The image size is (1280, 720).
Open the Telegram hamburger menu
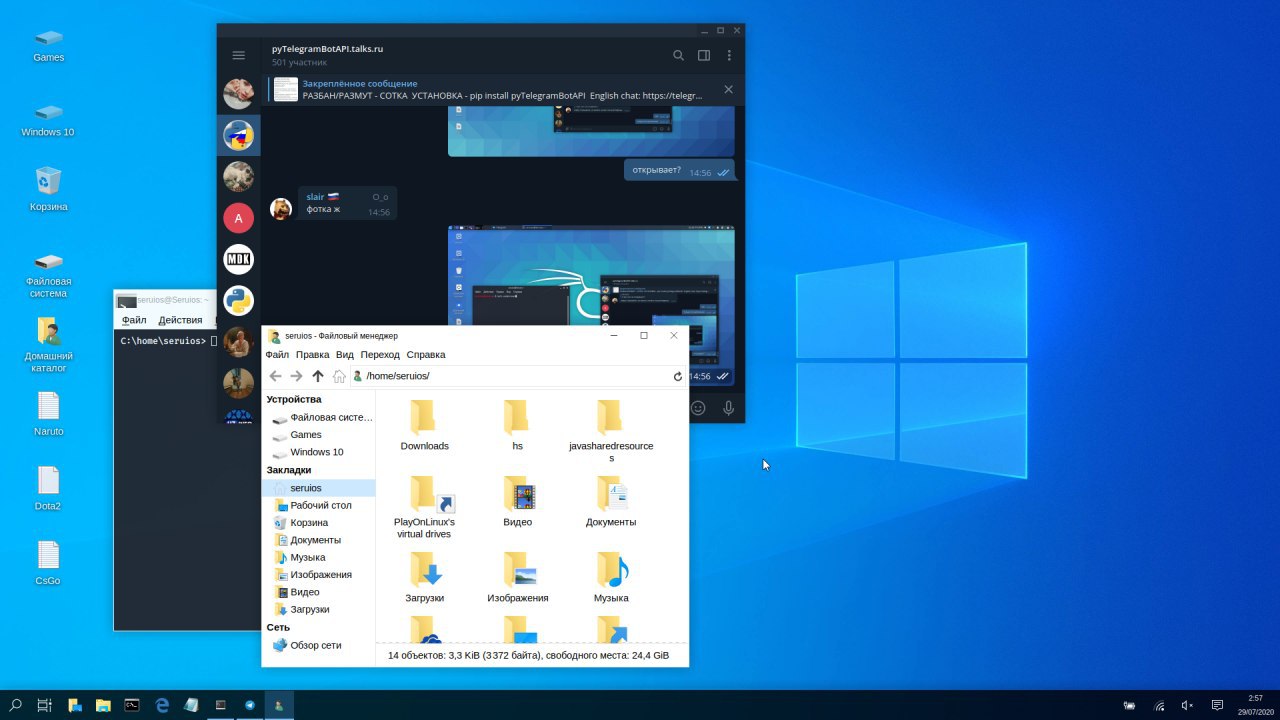[238, 55]
